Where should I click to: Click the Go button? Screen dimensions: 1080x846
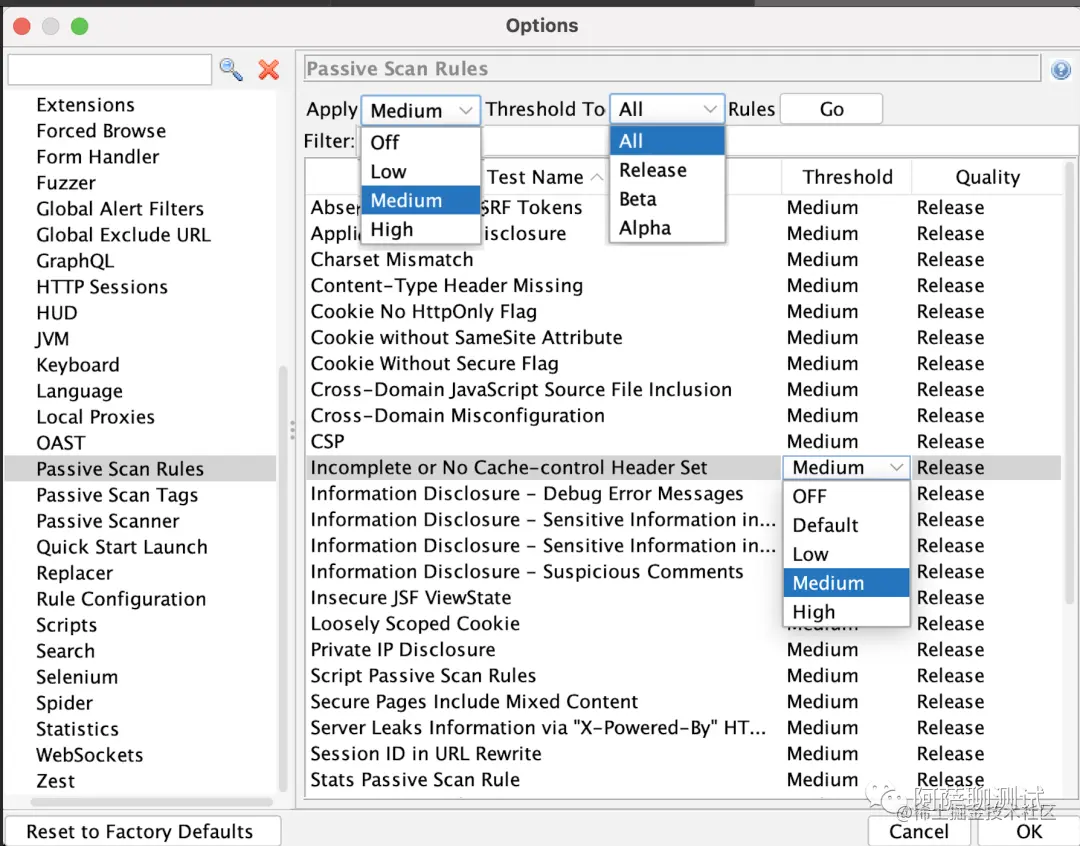pyautogui.click(x=831, y=110)
